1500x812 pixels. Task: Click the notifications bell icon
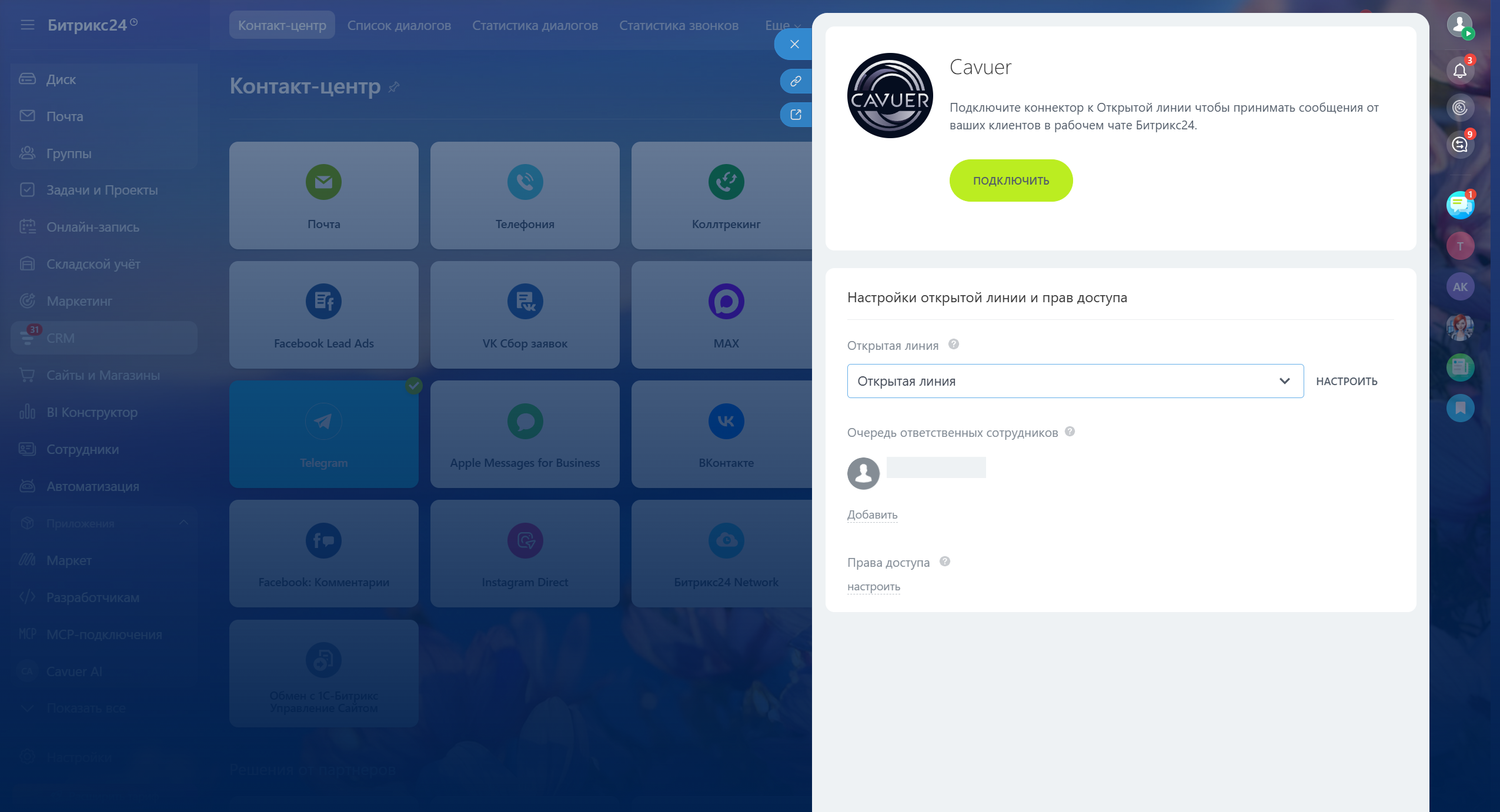tap(1459, 71)
